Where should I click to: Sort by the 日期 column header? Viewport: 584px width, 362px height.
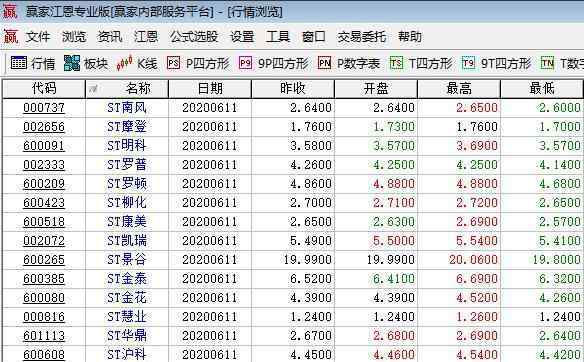pos(210,89)
